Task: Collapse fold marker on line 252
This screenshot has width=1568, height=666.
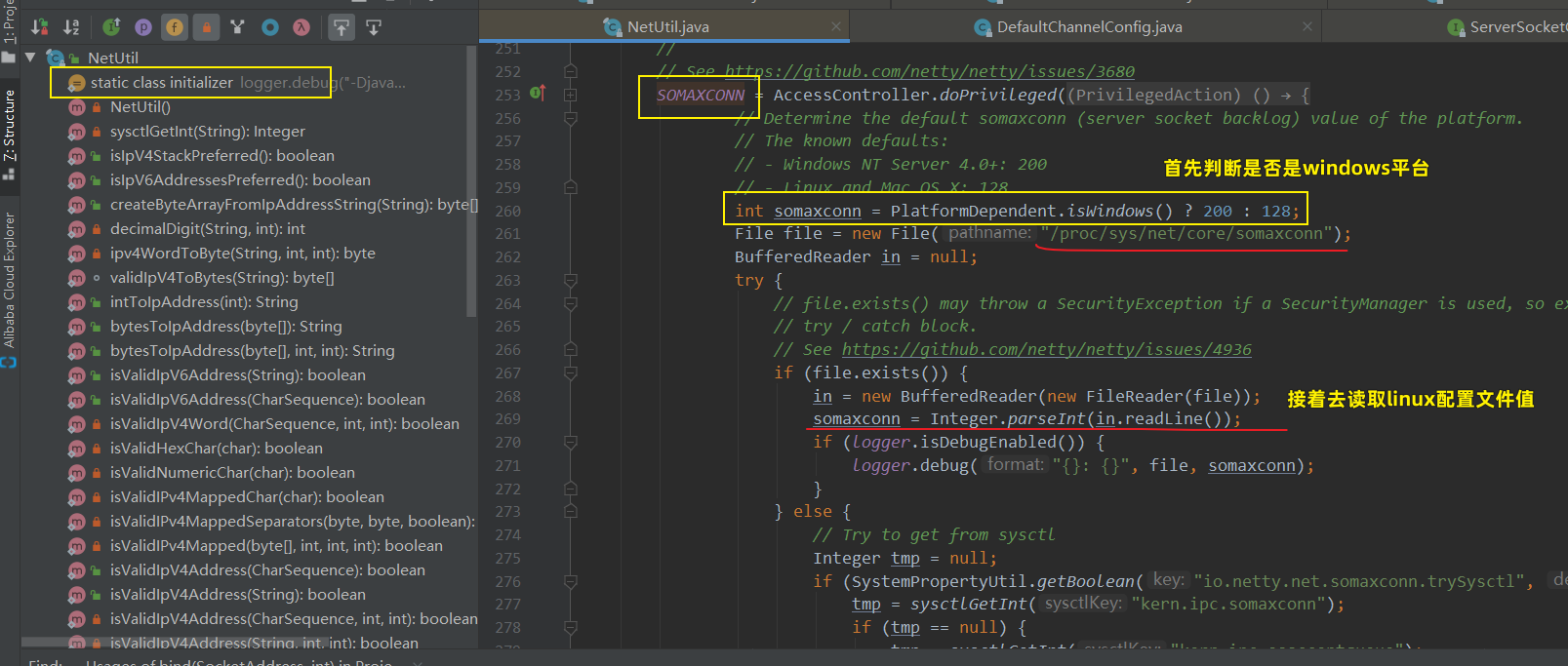Action: (x=571, y=71)
